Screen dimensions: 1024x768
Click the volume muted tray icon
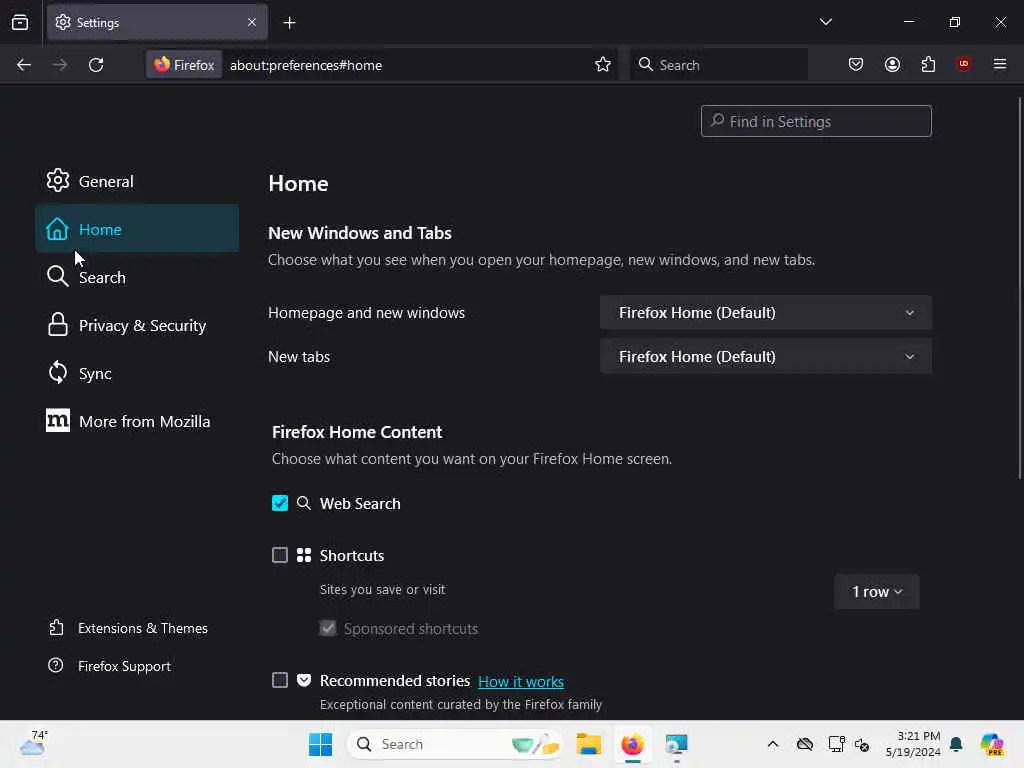[862, 744]
